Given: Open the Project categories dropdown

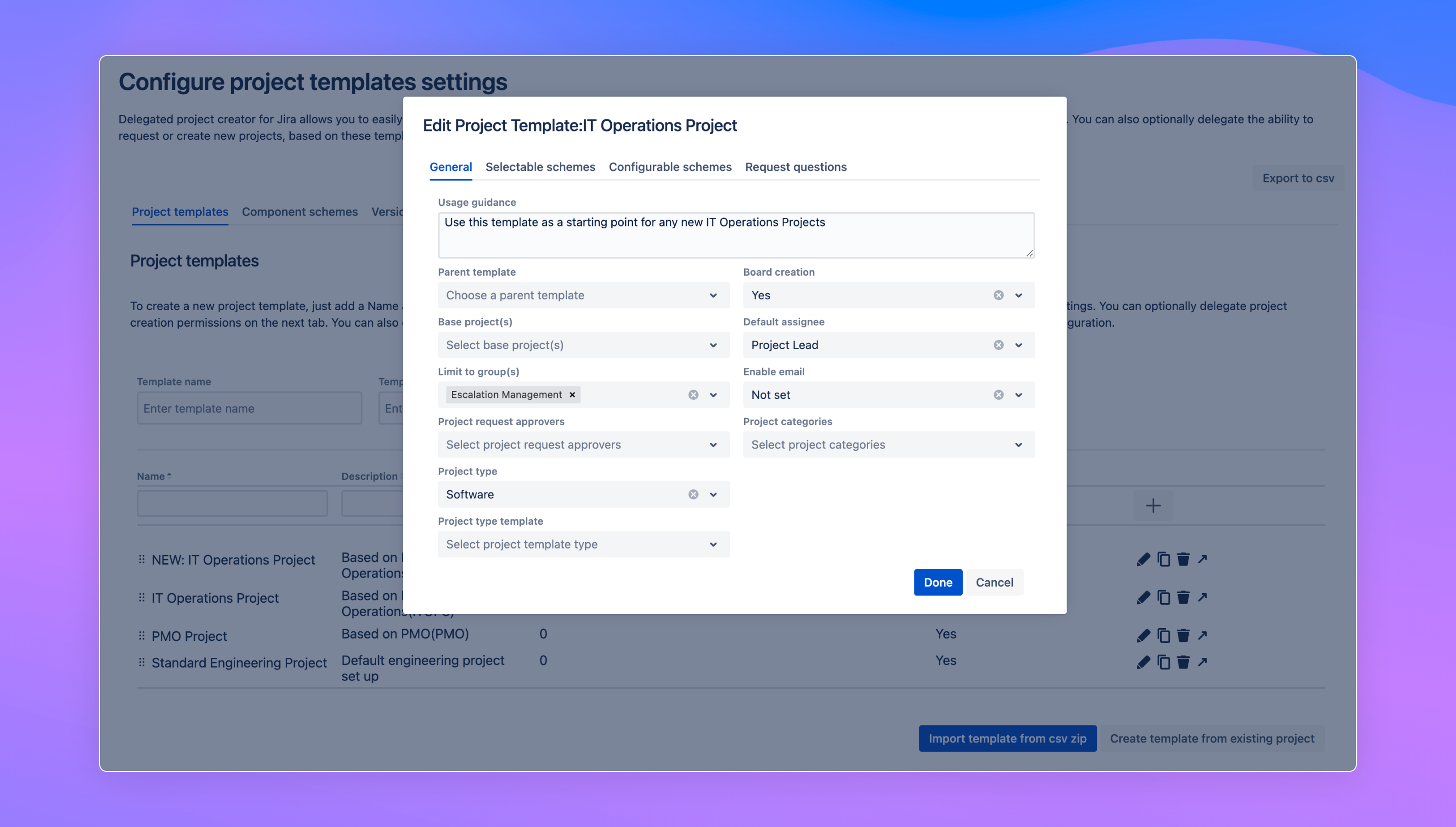Looking at the screenshot, I should pyautogui.click(x=888, y=445).
